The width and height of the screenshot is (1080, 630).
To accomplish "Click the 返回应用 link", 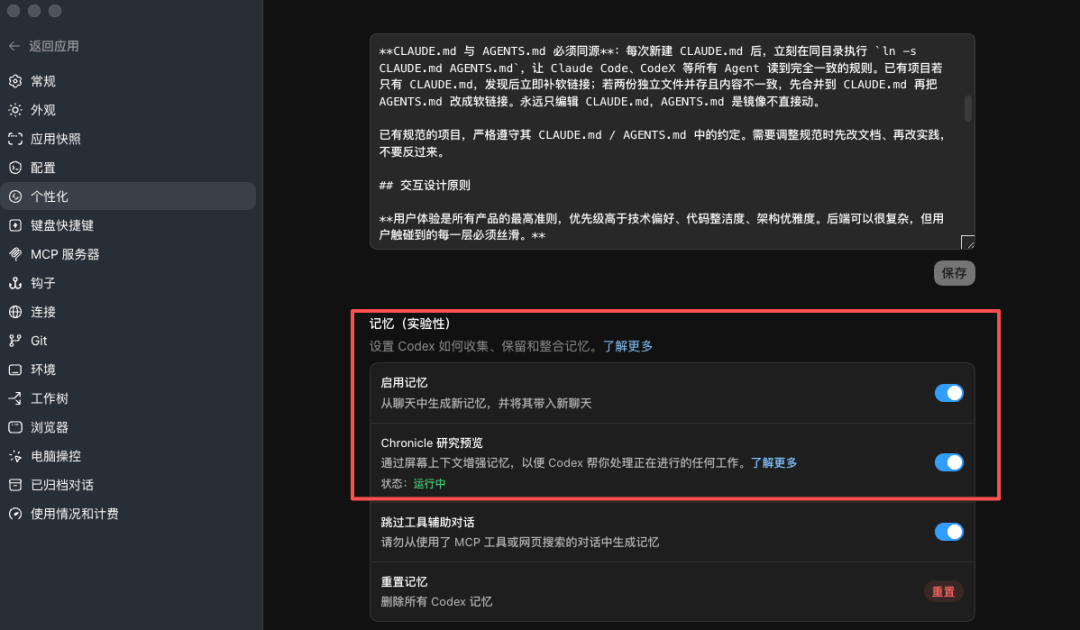I will click(x=54, y=46).
